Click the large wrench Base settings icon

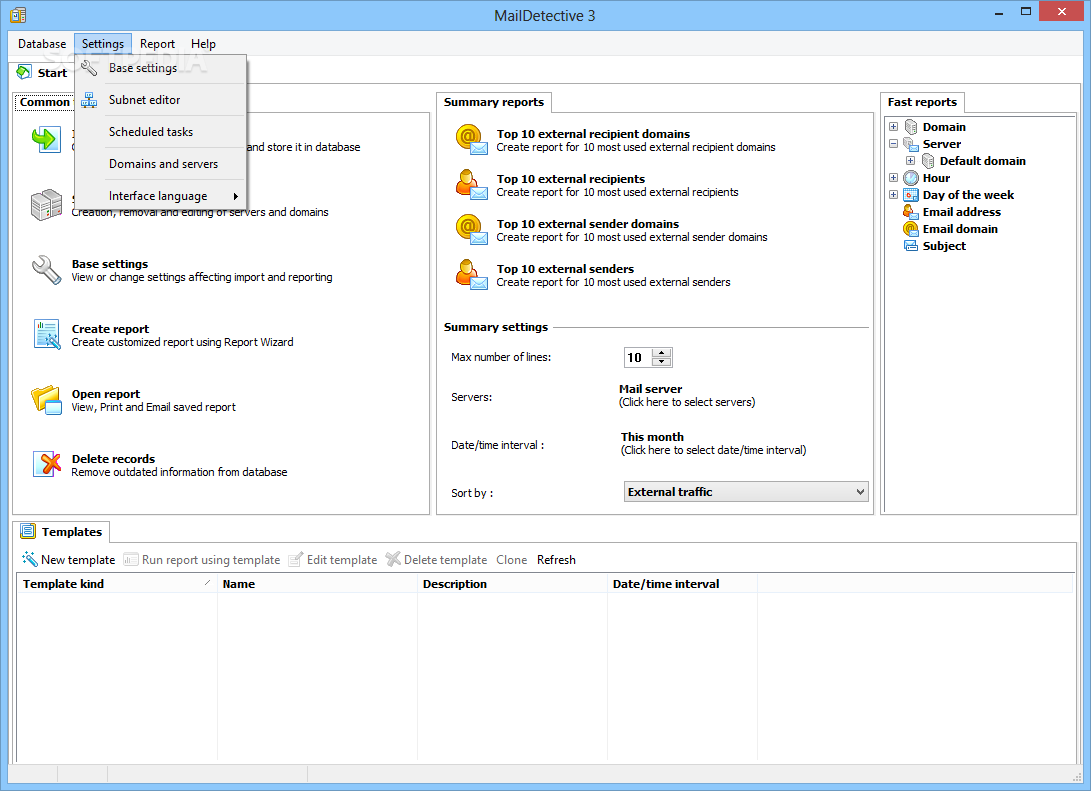point(47,270)
